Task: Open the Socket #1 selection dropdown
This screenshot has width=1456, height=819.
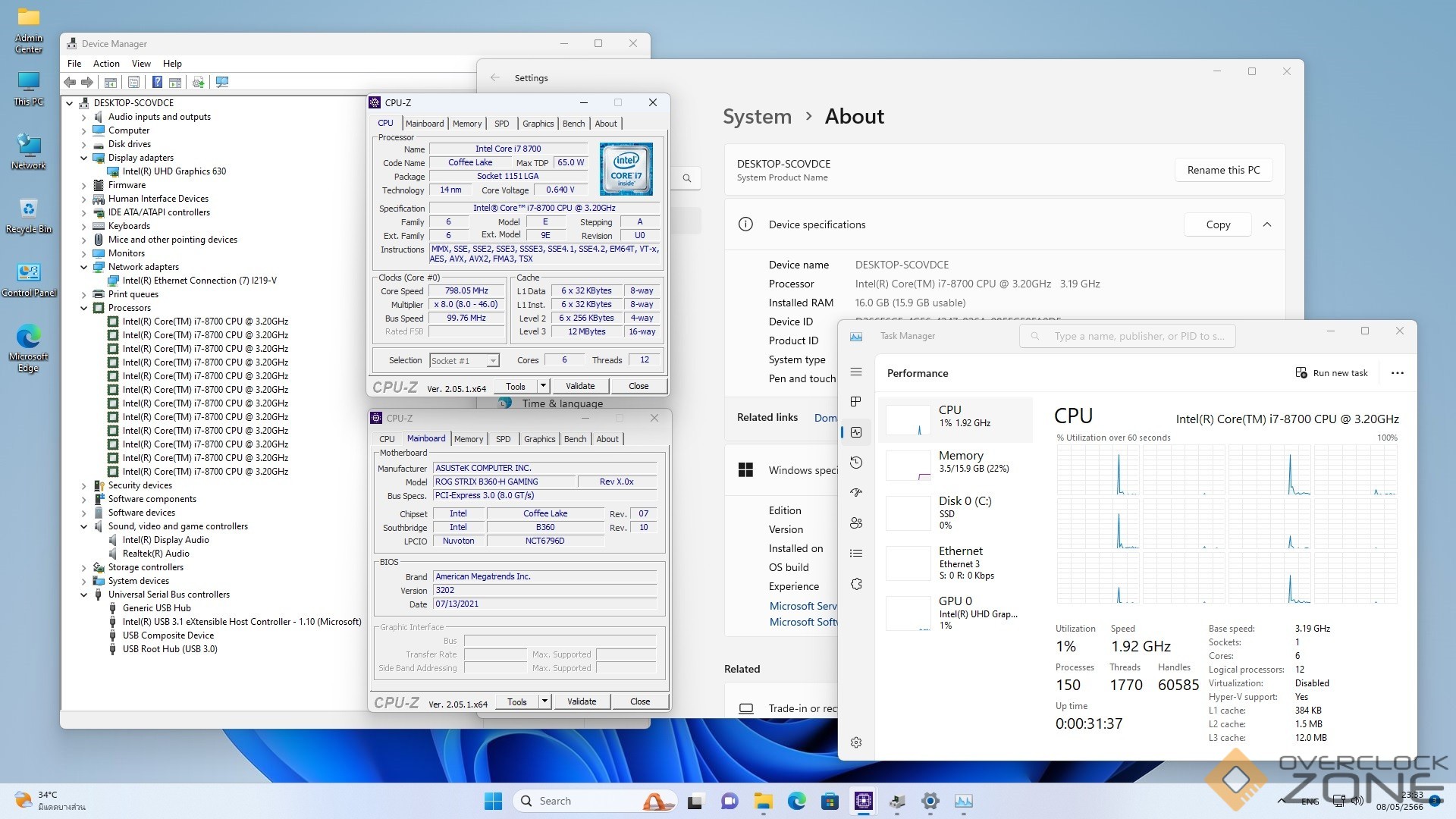Action: [x=492, y=361]
